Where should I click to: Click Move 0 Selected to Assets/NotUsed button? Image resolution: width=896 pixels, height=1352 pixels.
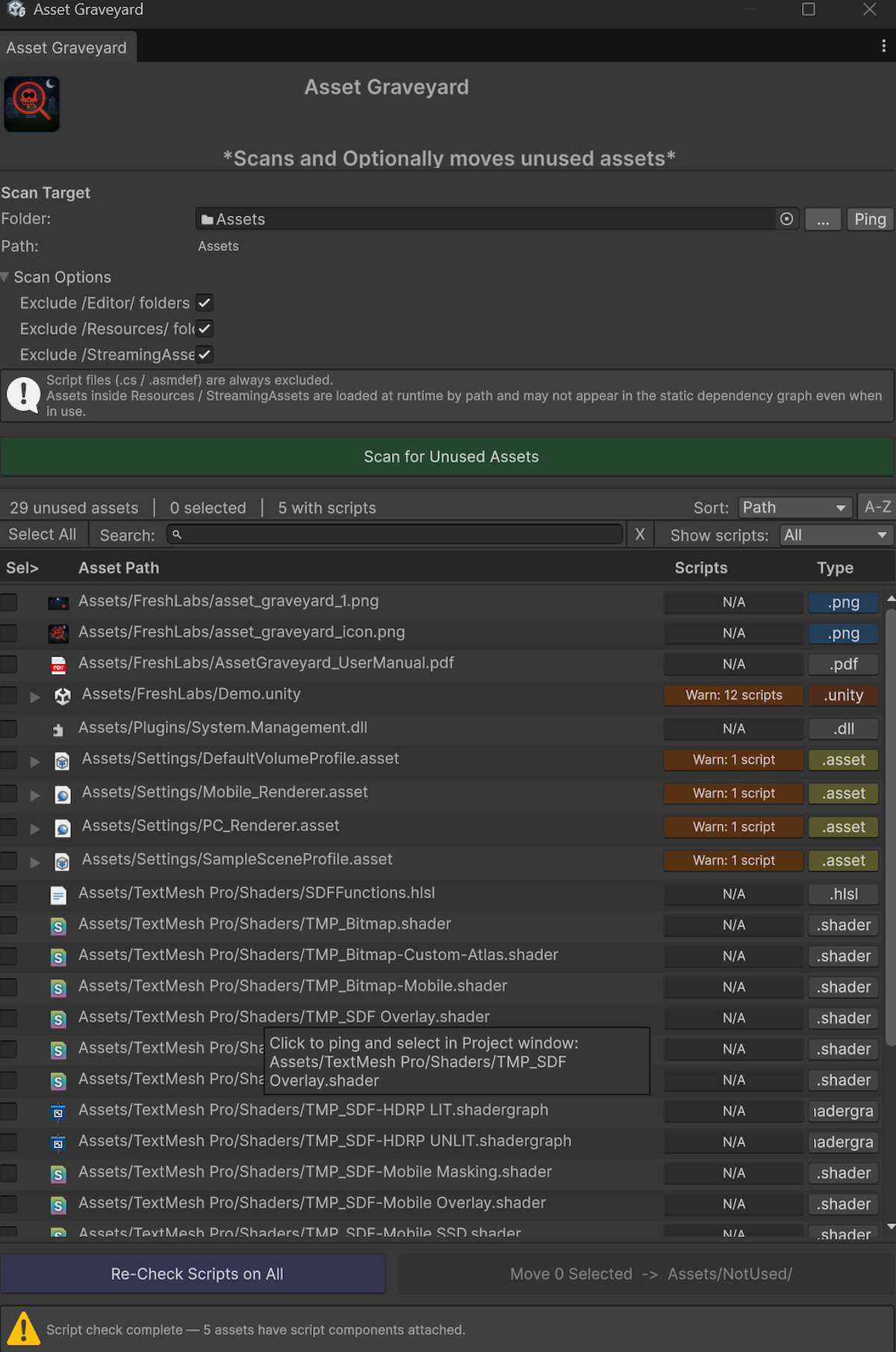(647, 1274)
